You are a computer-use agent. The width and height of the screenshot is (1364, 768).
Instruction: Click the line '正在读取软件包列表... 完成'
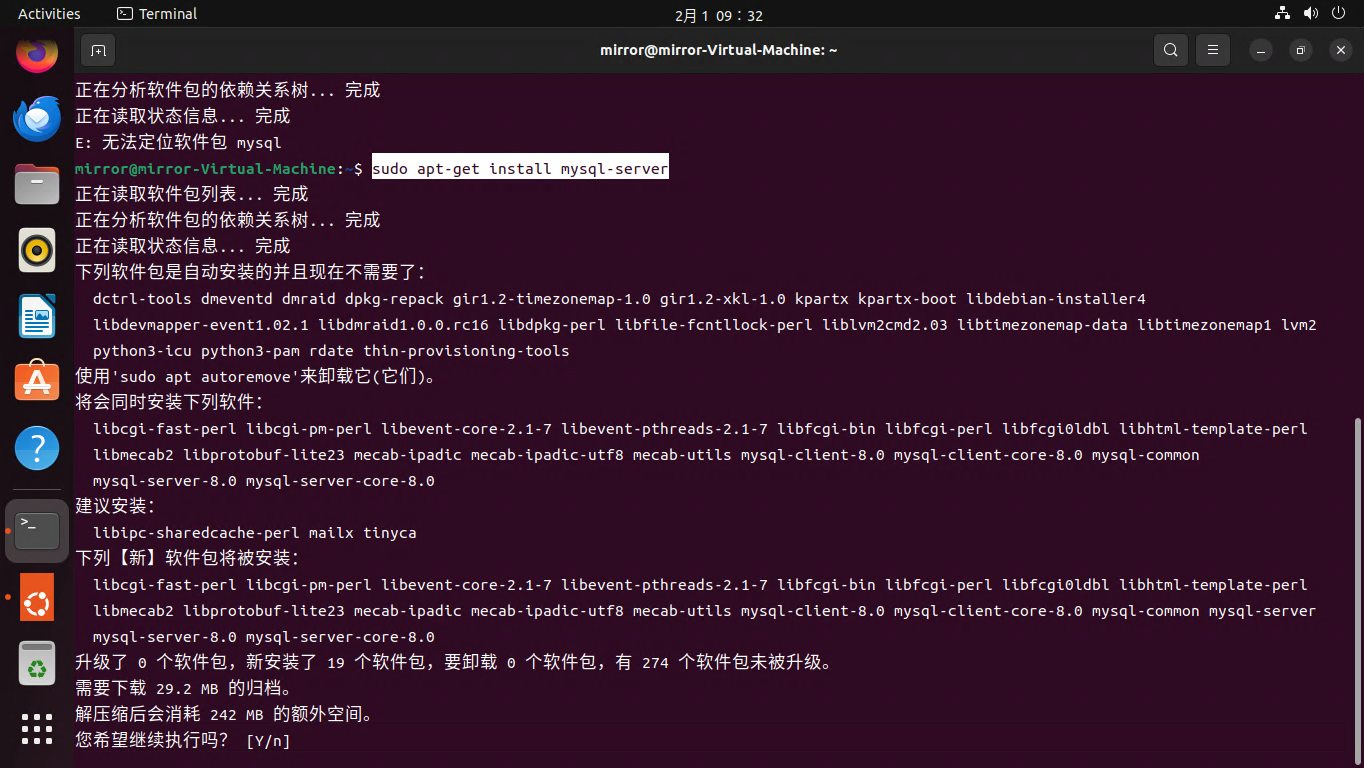[192, 195]
